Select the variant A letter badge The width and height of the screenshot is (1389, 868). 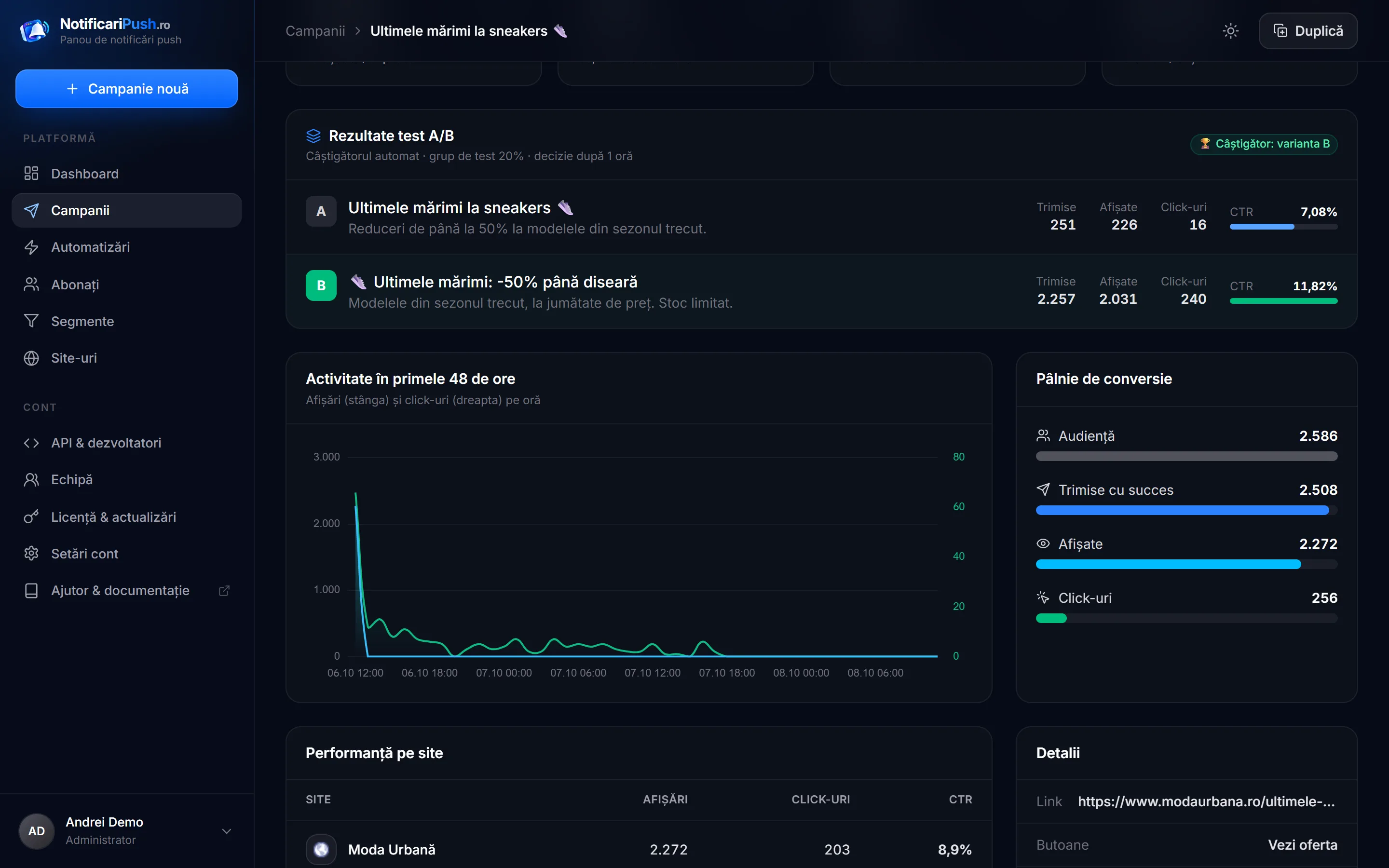tap(321, 211)
